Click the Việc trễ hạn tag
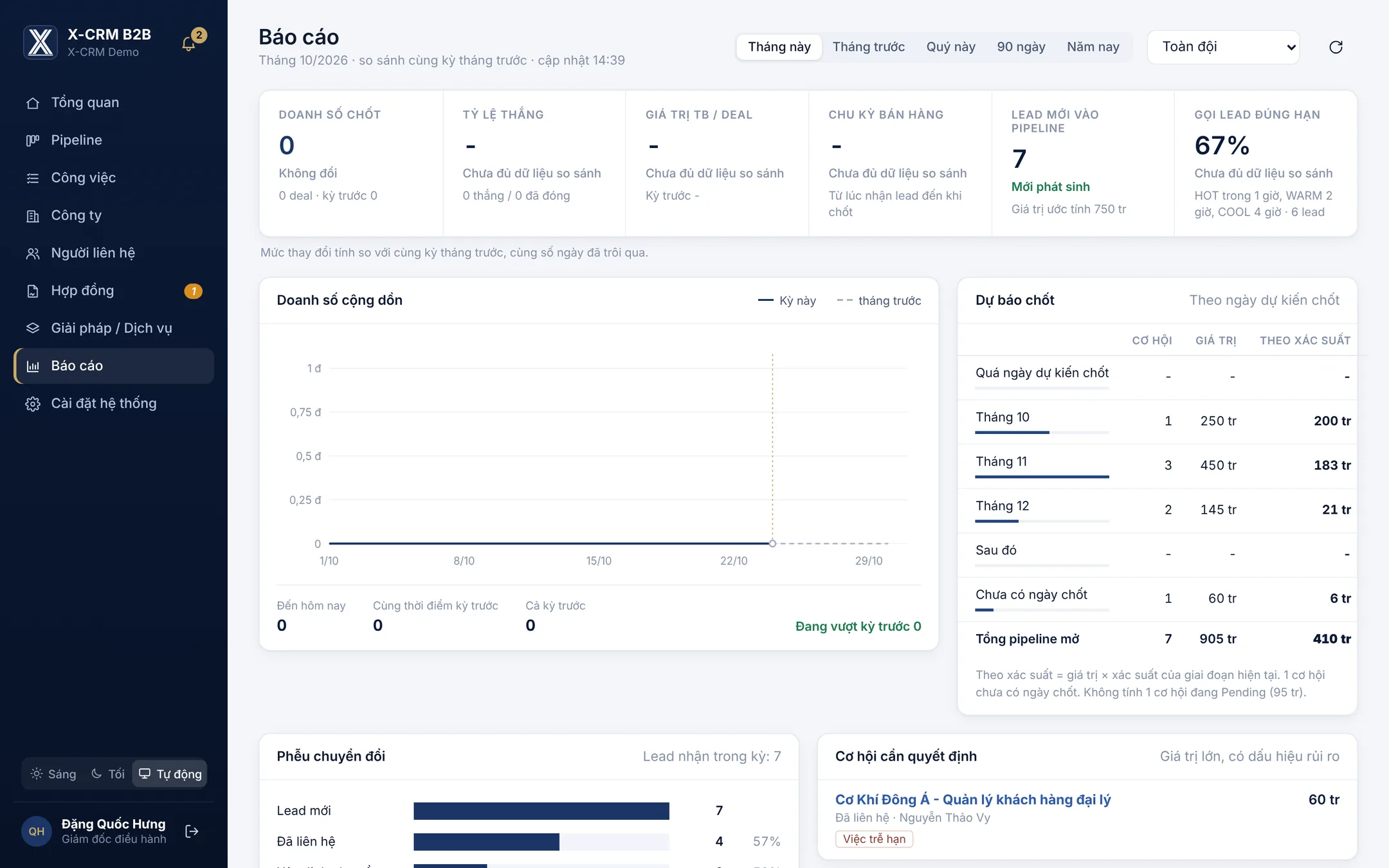 (874, 839)
